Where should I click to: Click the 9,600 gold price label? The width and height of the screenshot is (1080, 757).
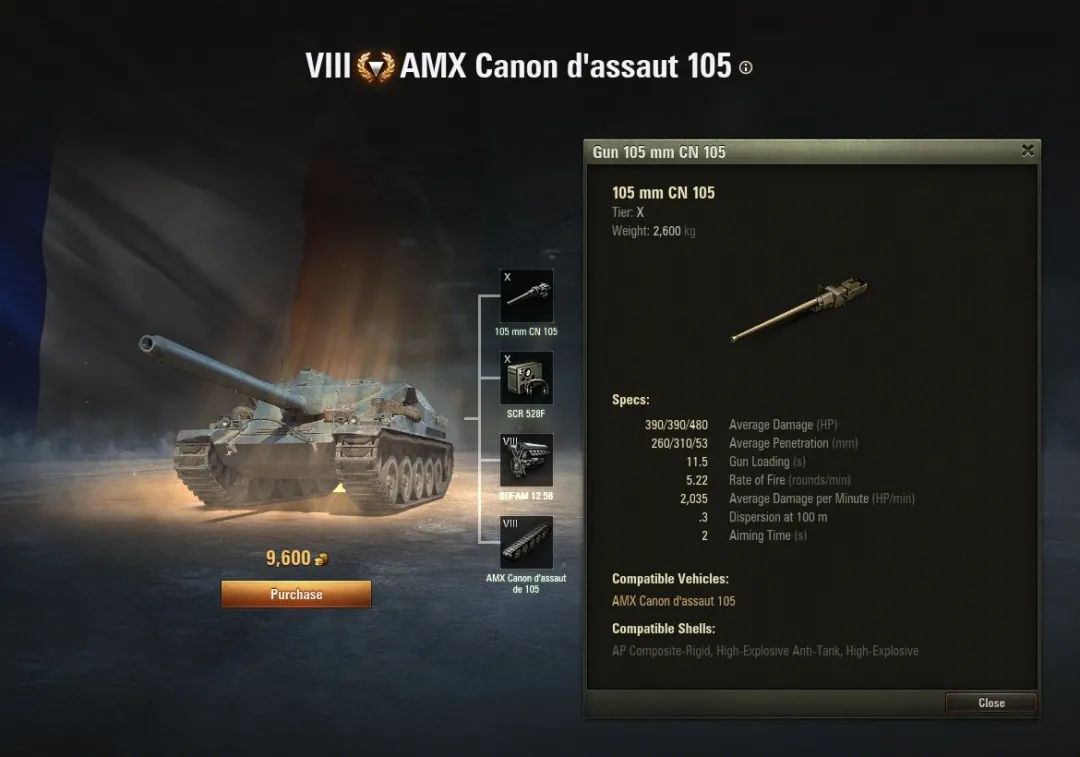click(x=288, y=558)
